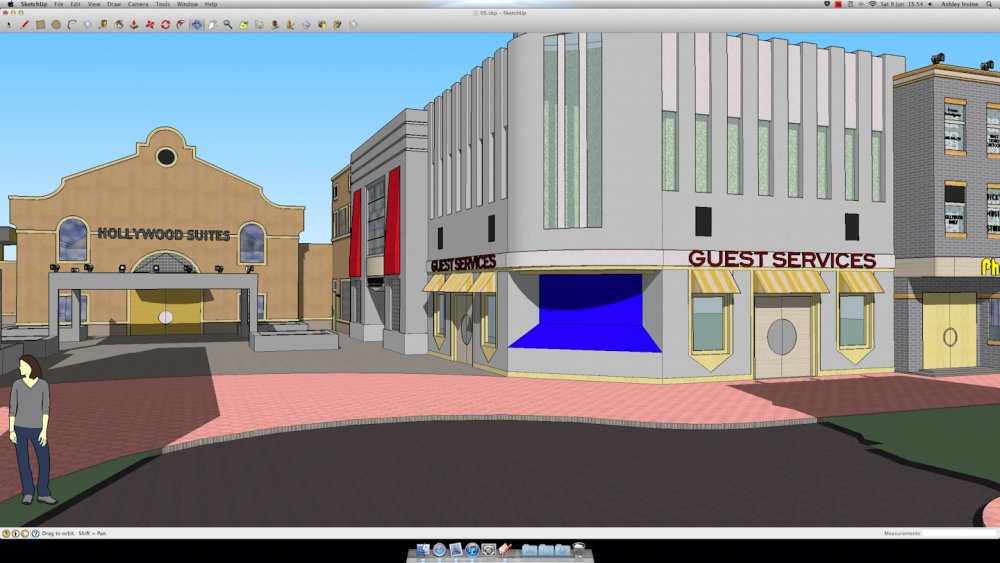Select the Zoom magnifier tool

(228, 25)
